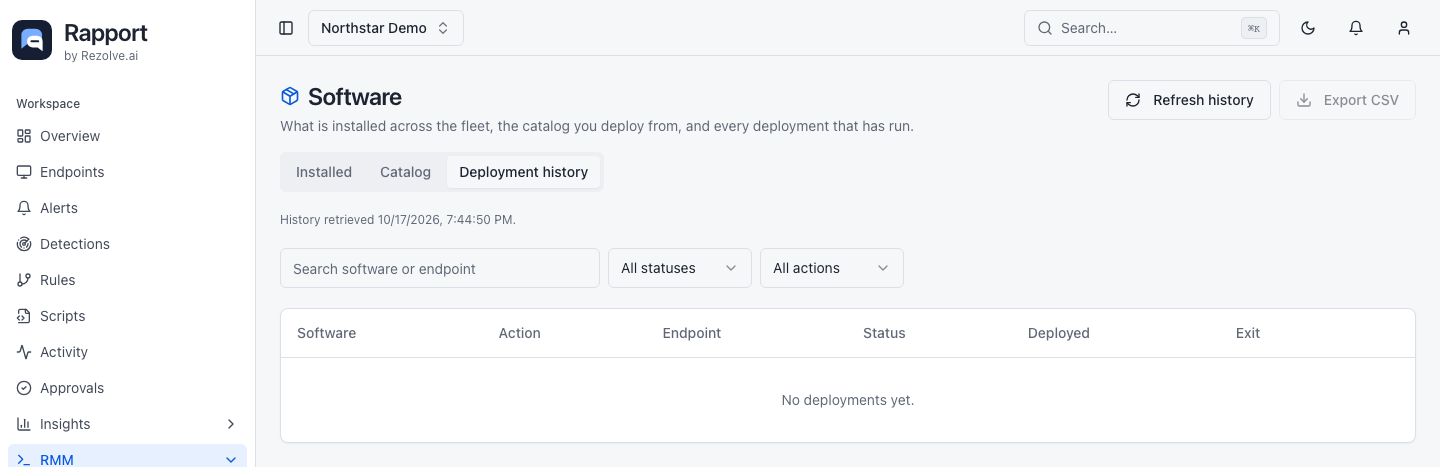The width and height of the screenshot is (1440, 467).
Task: Open Overview in the sidebar
Action: click(x=127, y=136)
